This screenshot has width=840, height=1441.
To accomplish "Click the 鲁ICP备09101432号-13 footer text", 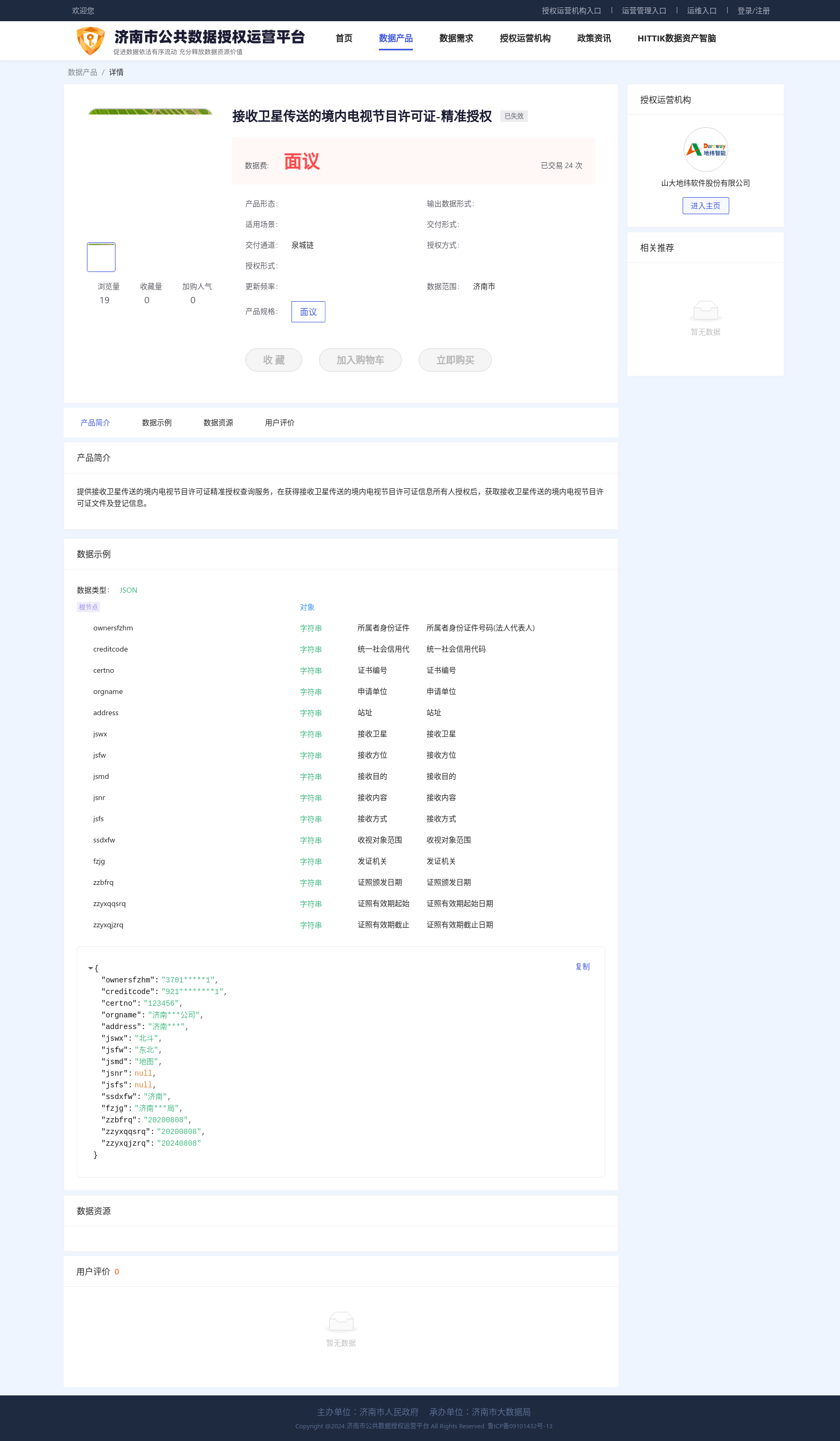I will 519,1426.
